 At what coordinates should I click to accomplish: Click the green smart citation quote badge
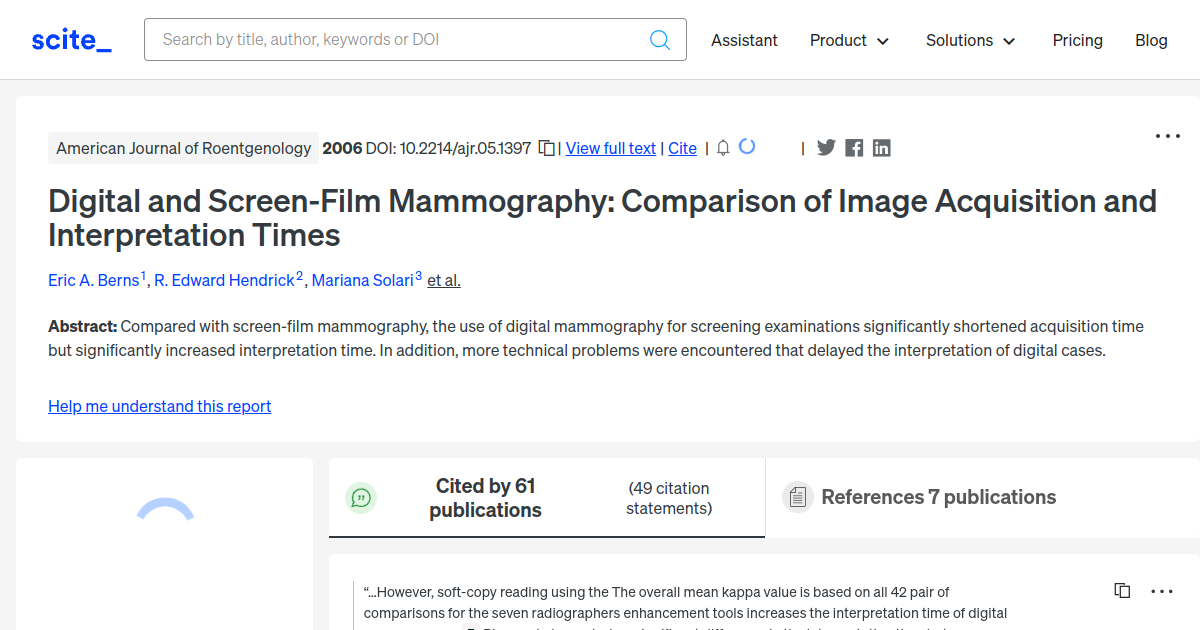tap(362, 497)
